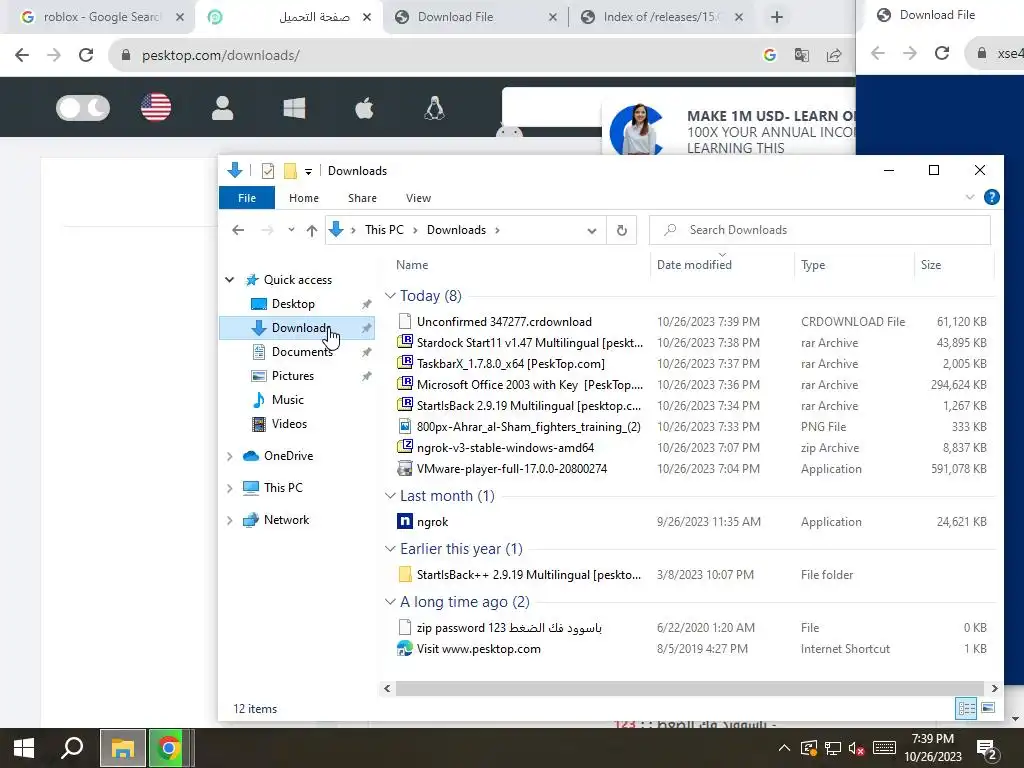The width and height of the screenshot is (1024, 768).
Task: Select the Windows category icon
Action: (x=295, y=108)
